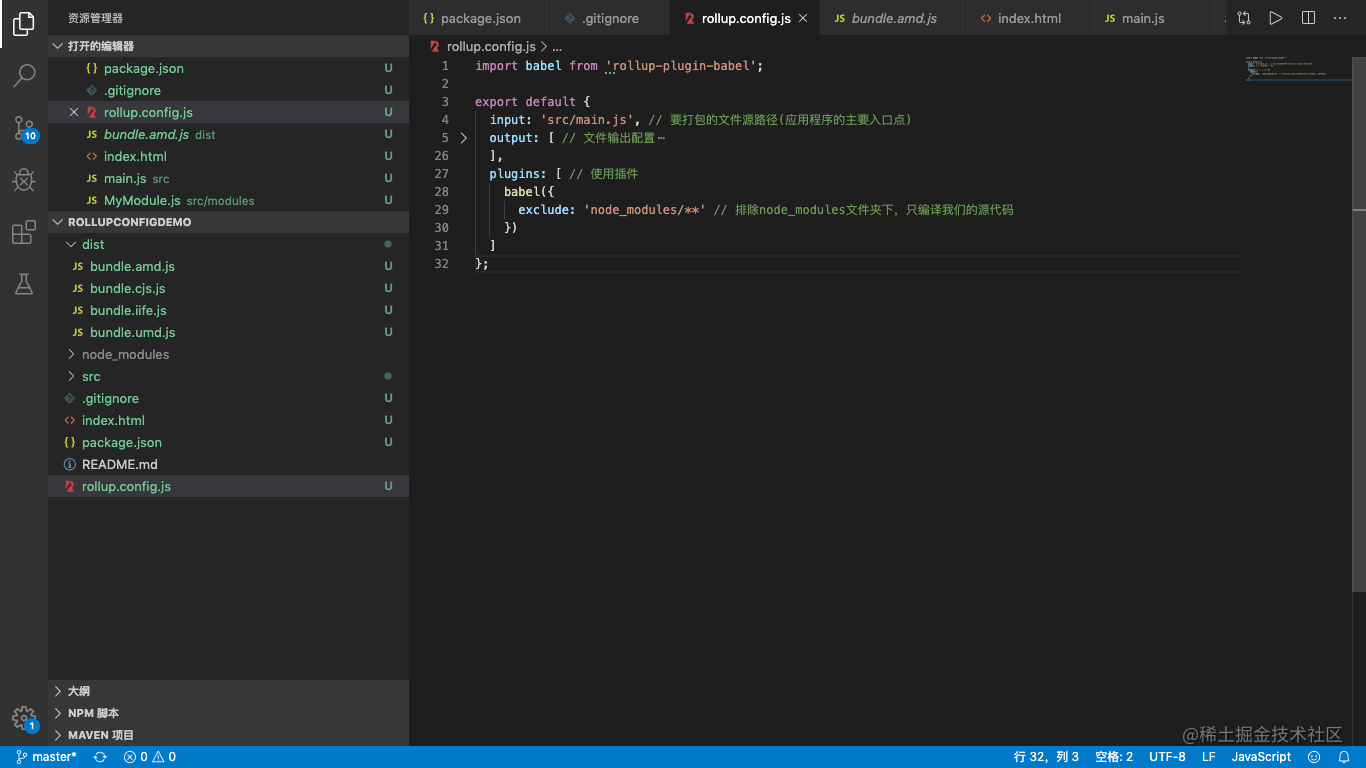Open index.html in open editors list

(x=228, y=156)
